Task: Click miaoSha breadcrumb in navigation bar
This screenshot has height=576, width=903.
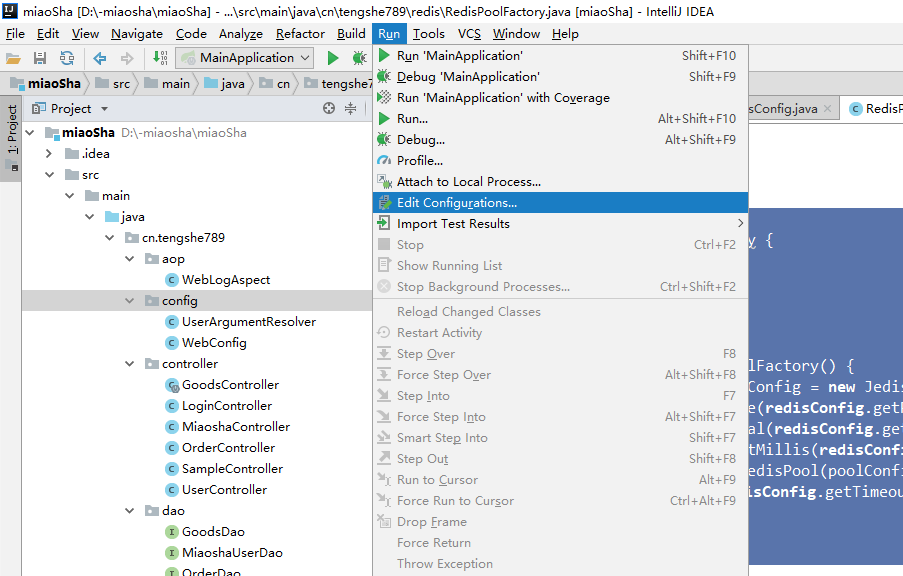Action: tap(46, 84)
